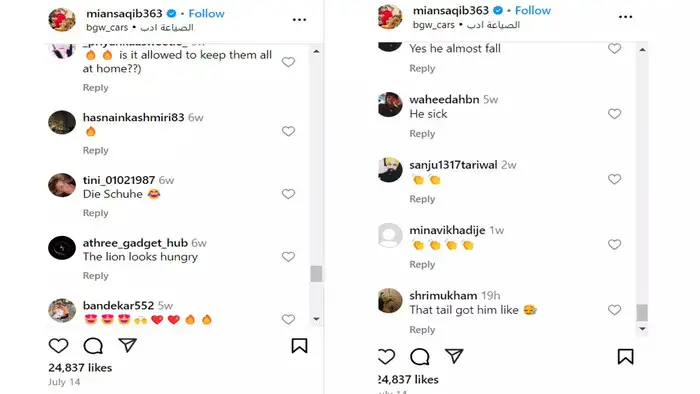Click left comments scrollbar down arrow
Image resolution: width=700 pixels, height=394 pixels.
[x=317, y=319]
